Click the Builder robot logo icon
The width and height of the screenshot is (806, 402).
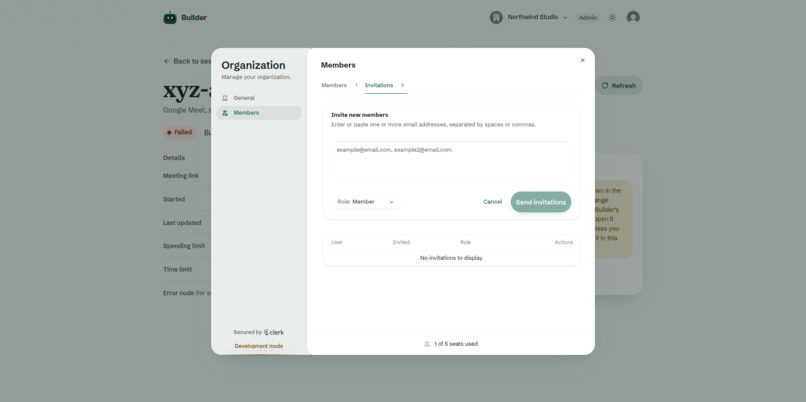170,17
